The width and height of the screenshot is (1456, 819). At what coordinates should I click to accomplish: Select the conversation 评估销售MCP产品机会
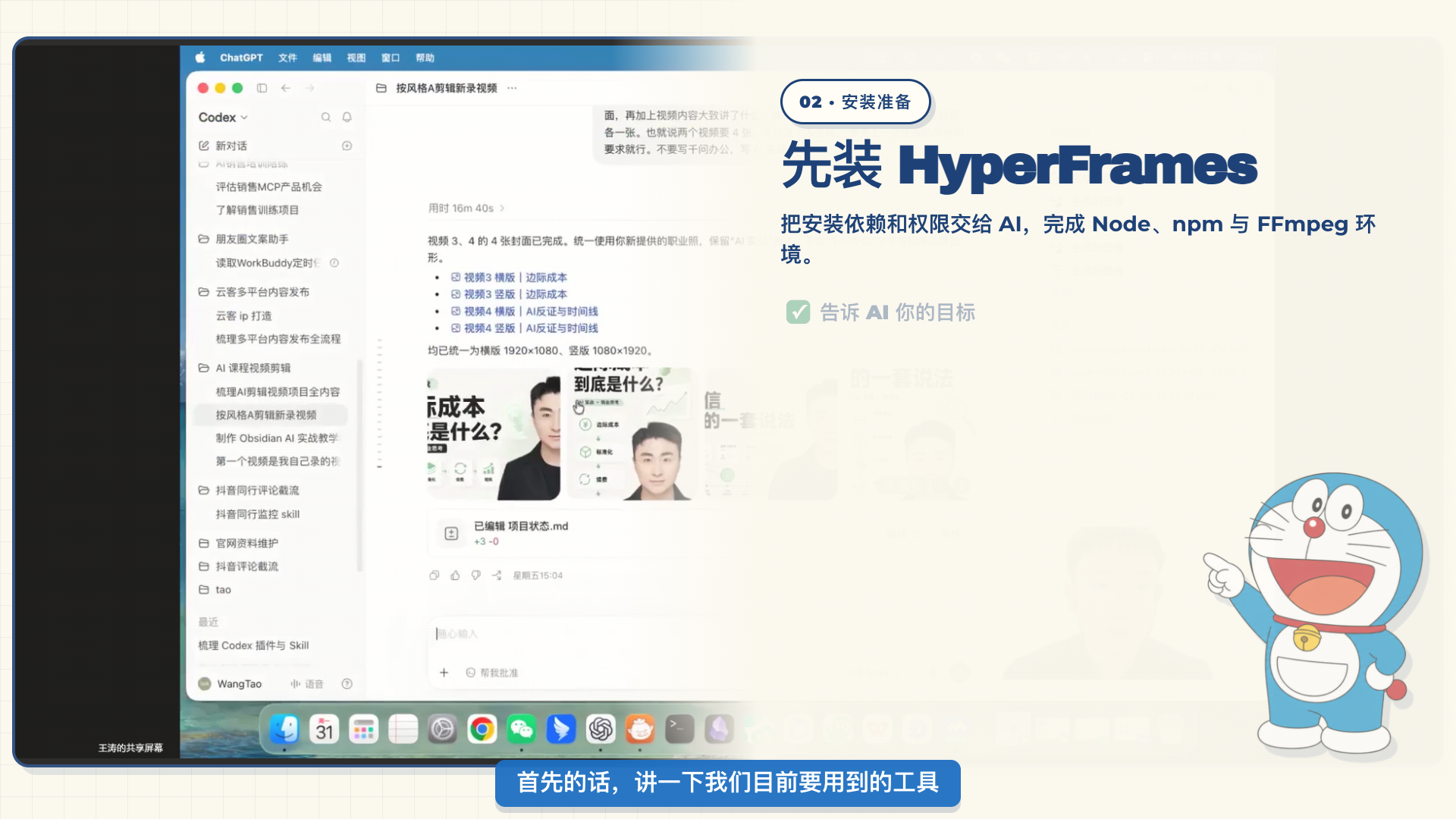point(268,187)
